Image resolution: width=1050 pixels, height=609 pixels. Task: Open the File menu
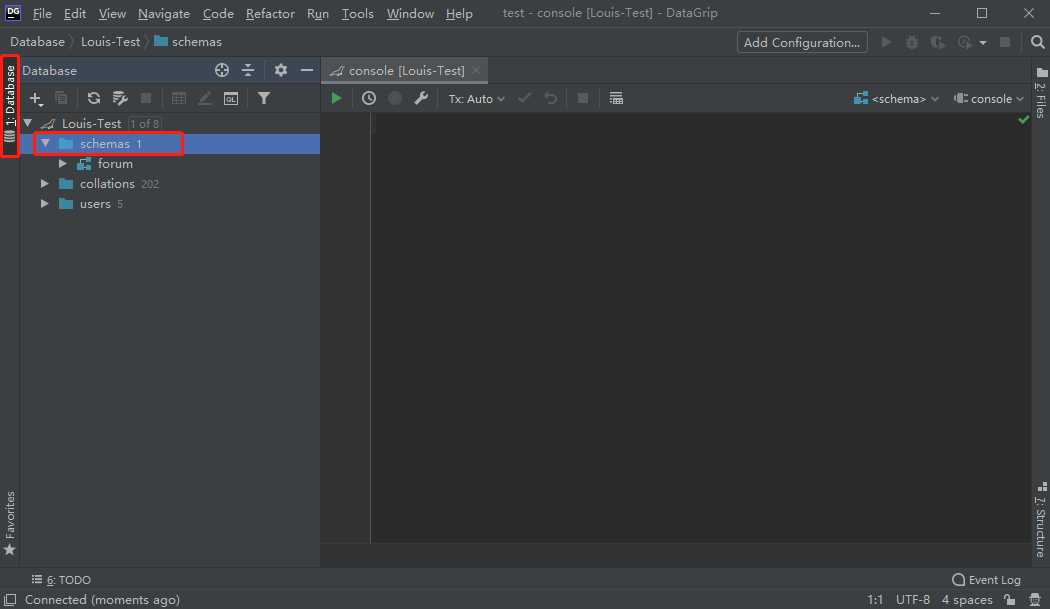tap(42, 13)
